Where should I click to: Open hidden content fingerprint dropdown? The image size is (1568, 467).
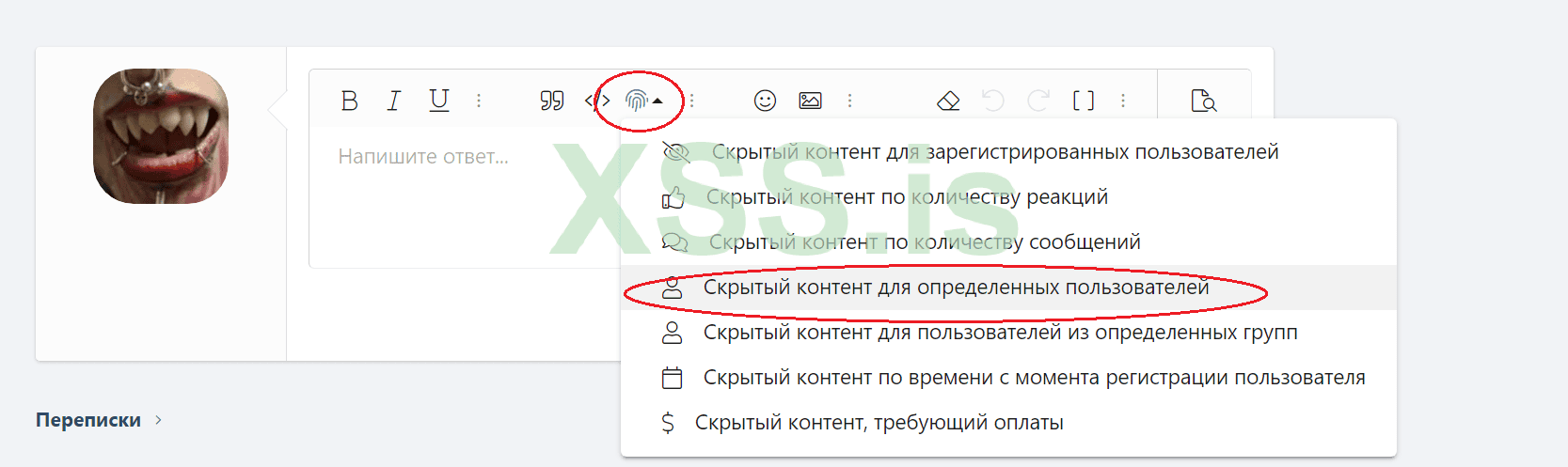click(643, 101)
